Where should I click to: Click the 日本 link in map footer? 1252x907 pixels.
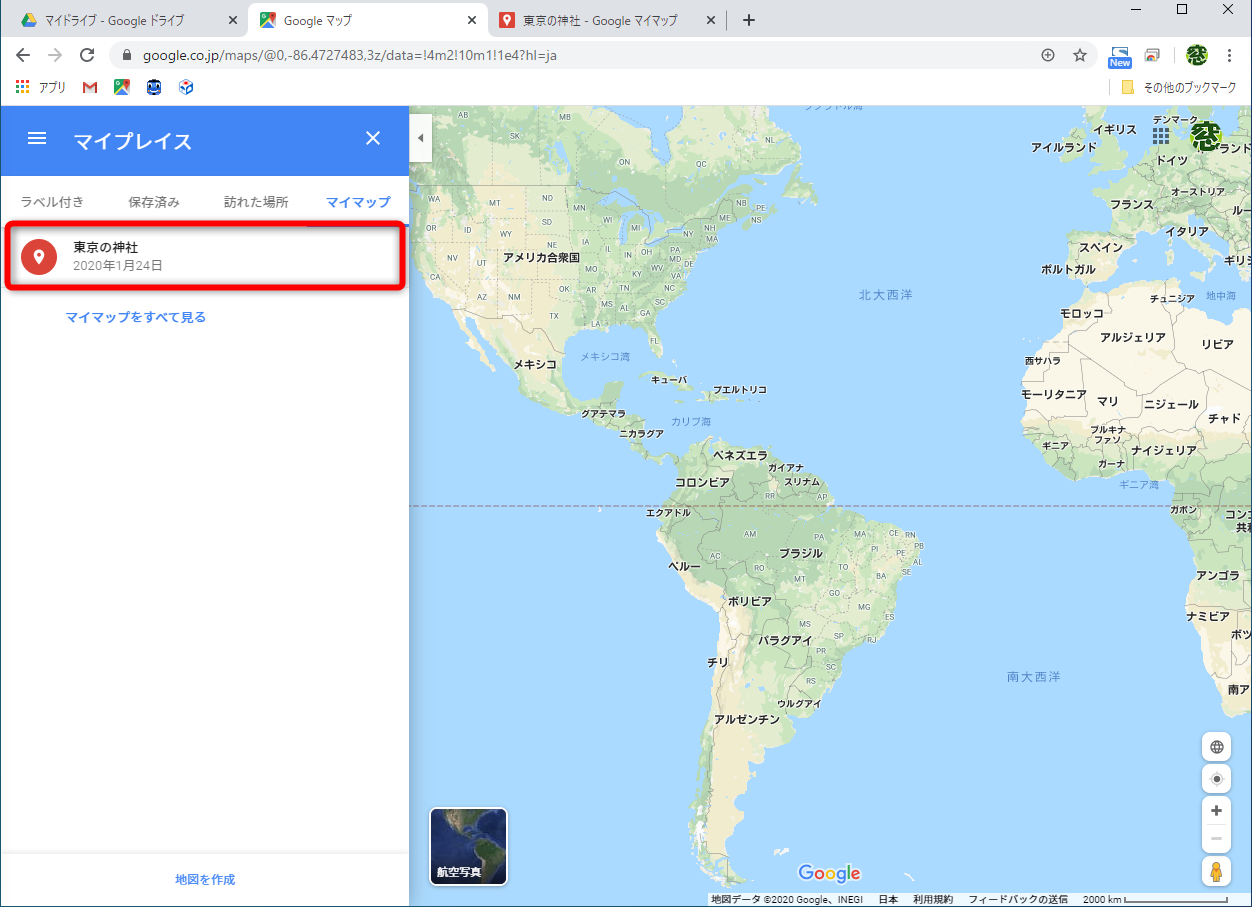point(888,900)
